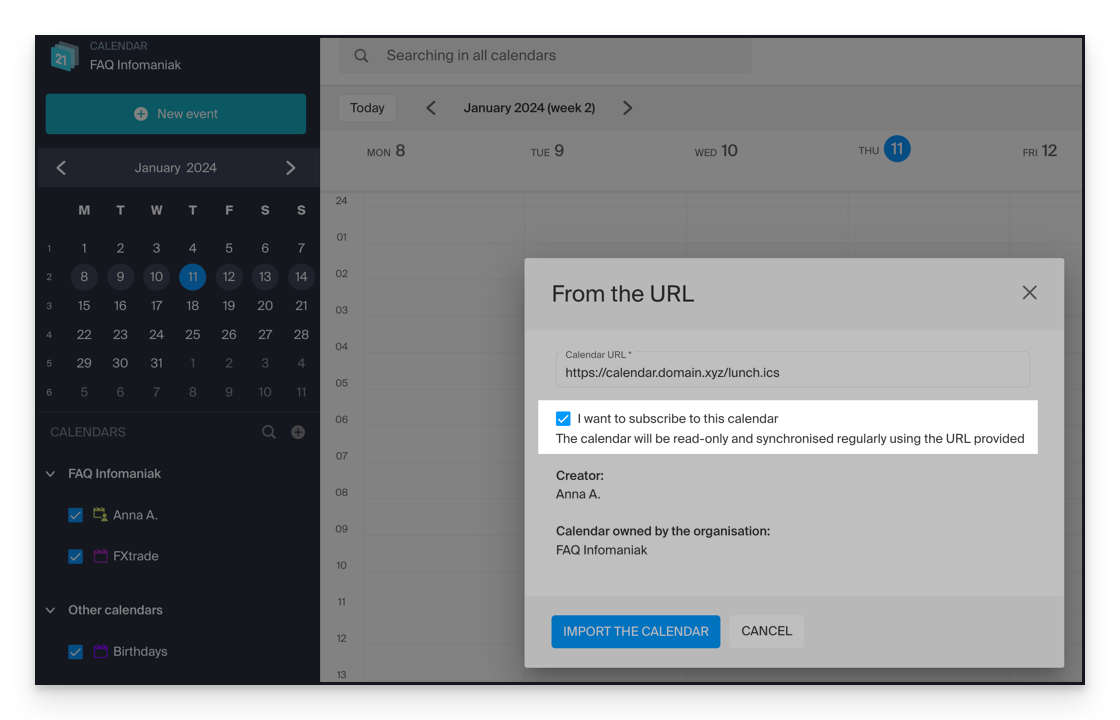This screenshot has height=720, width=1120.
Task: Click the Today button
Action: click(367, 107)
